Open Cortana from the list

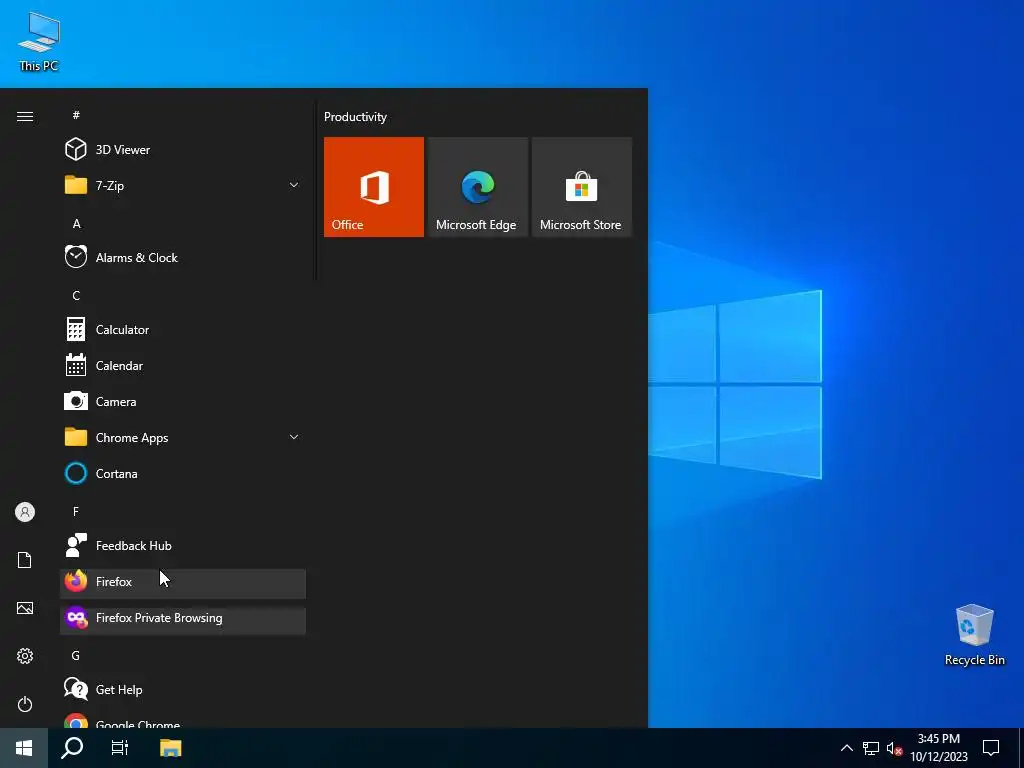pos(183,473)
